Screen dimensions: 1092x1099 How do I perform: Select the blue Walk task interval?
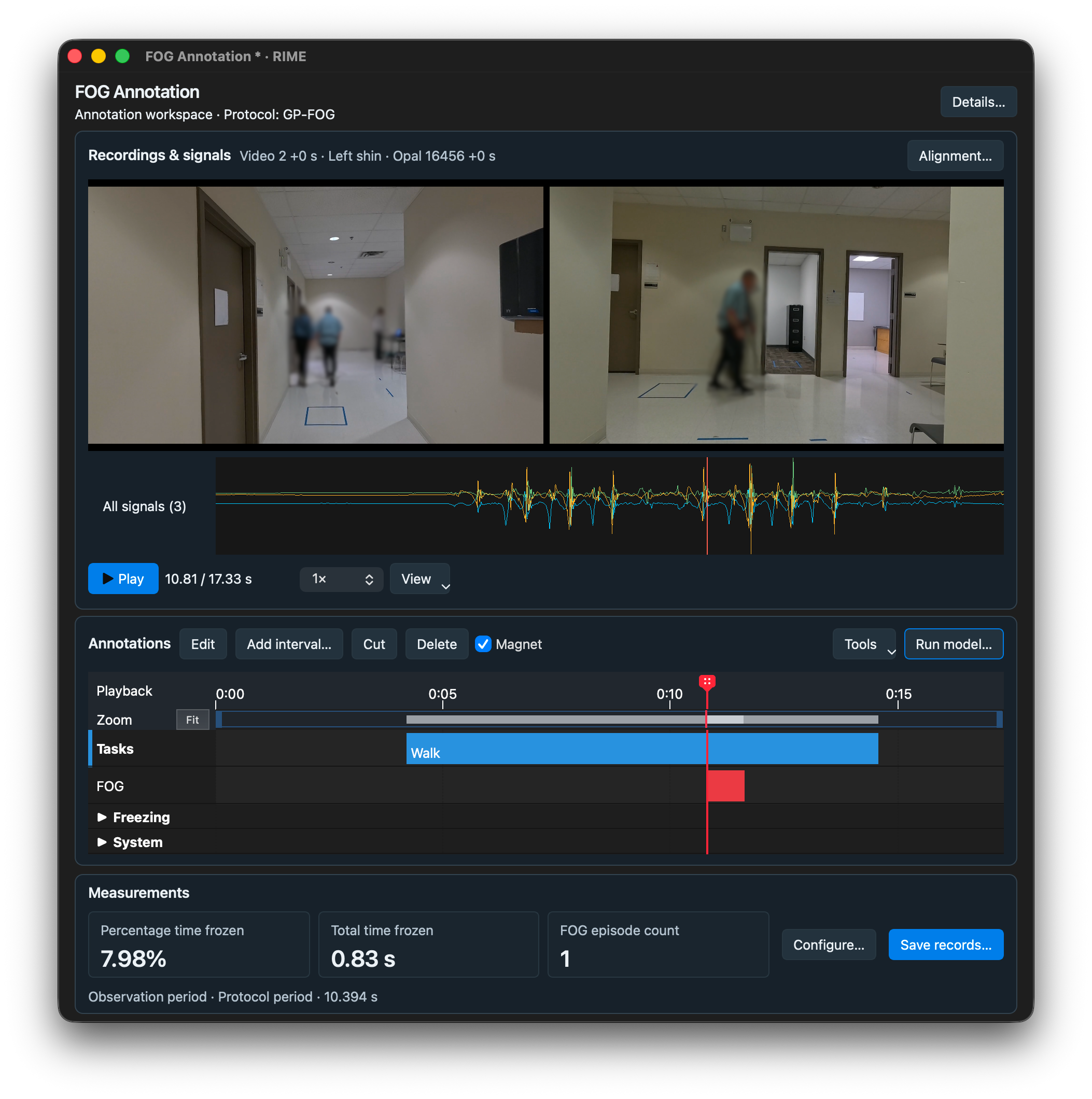(x=642, y=749)
